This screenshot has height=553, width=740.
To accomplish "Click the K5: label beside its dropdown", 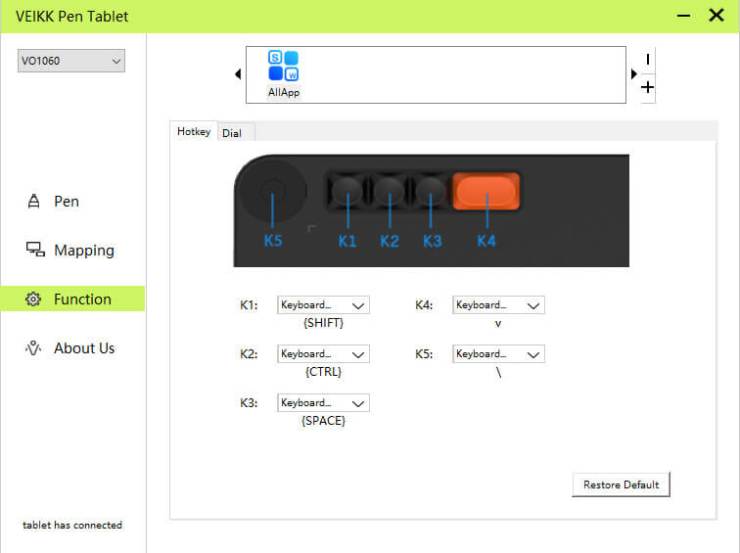I will coord(424,354).
